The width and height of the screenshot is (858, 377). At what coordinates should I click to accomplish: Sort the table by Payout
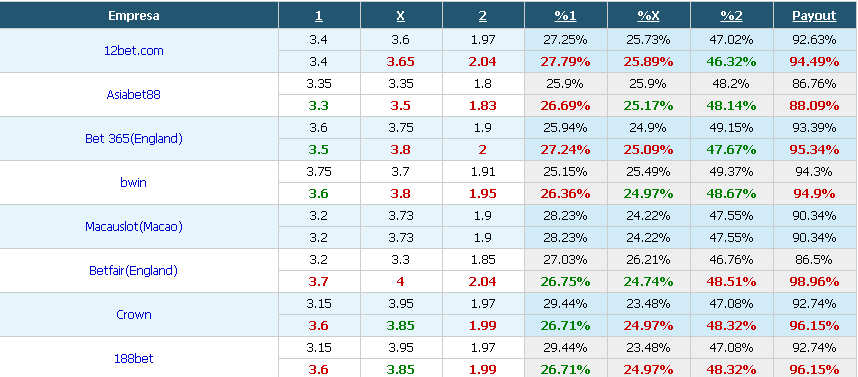pos(814,16)
